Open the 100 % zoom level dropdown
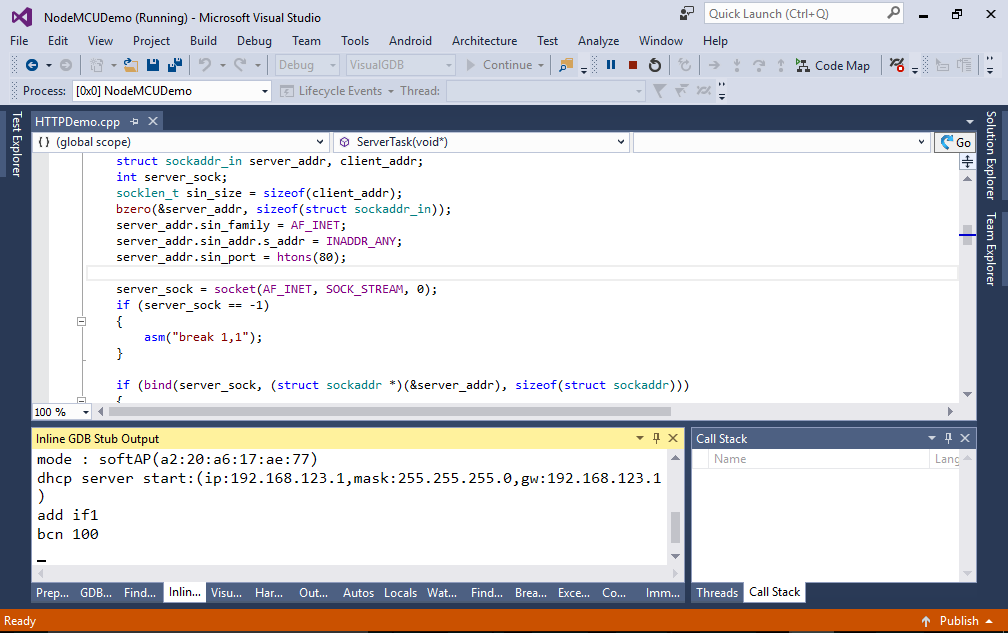Screen dimensions: 1008x633 (x=62, y=412)
